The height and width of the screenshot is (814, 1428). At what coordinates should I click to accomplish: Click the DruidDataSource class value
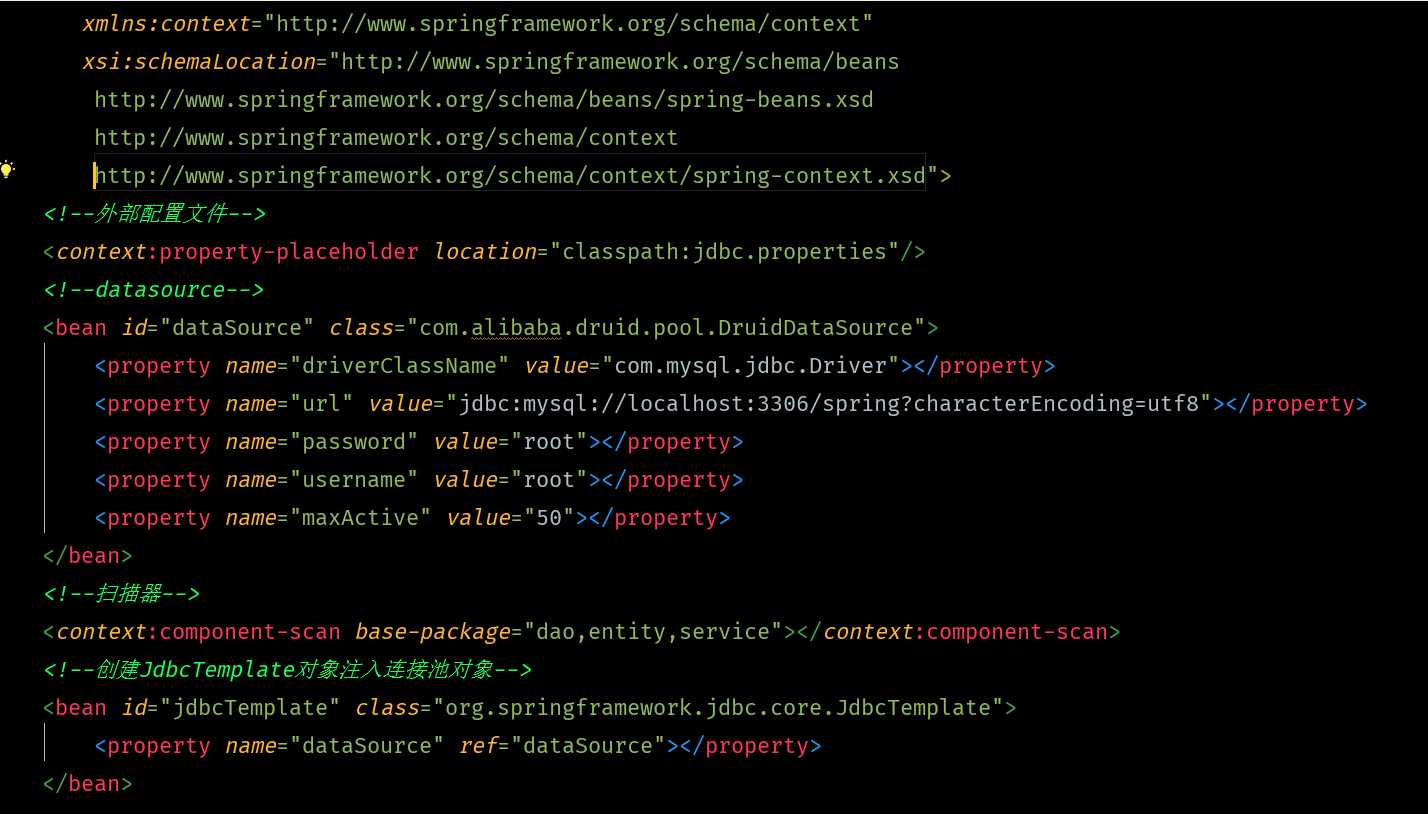(666, 327)
